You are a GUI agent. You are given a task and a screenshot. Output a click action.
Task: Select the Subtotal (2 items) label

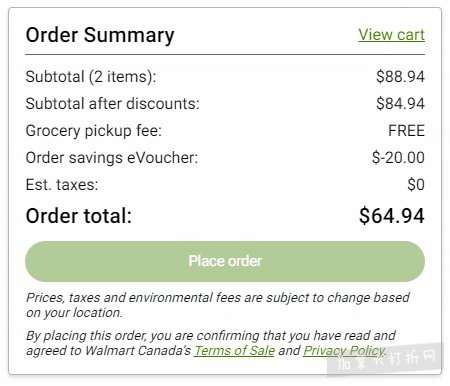click(91, 77)
